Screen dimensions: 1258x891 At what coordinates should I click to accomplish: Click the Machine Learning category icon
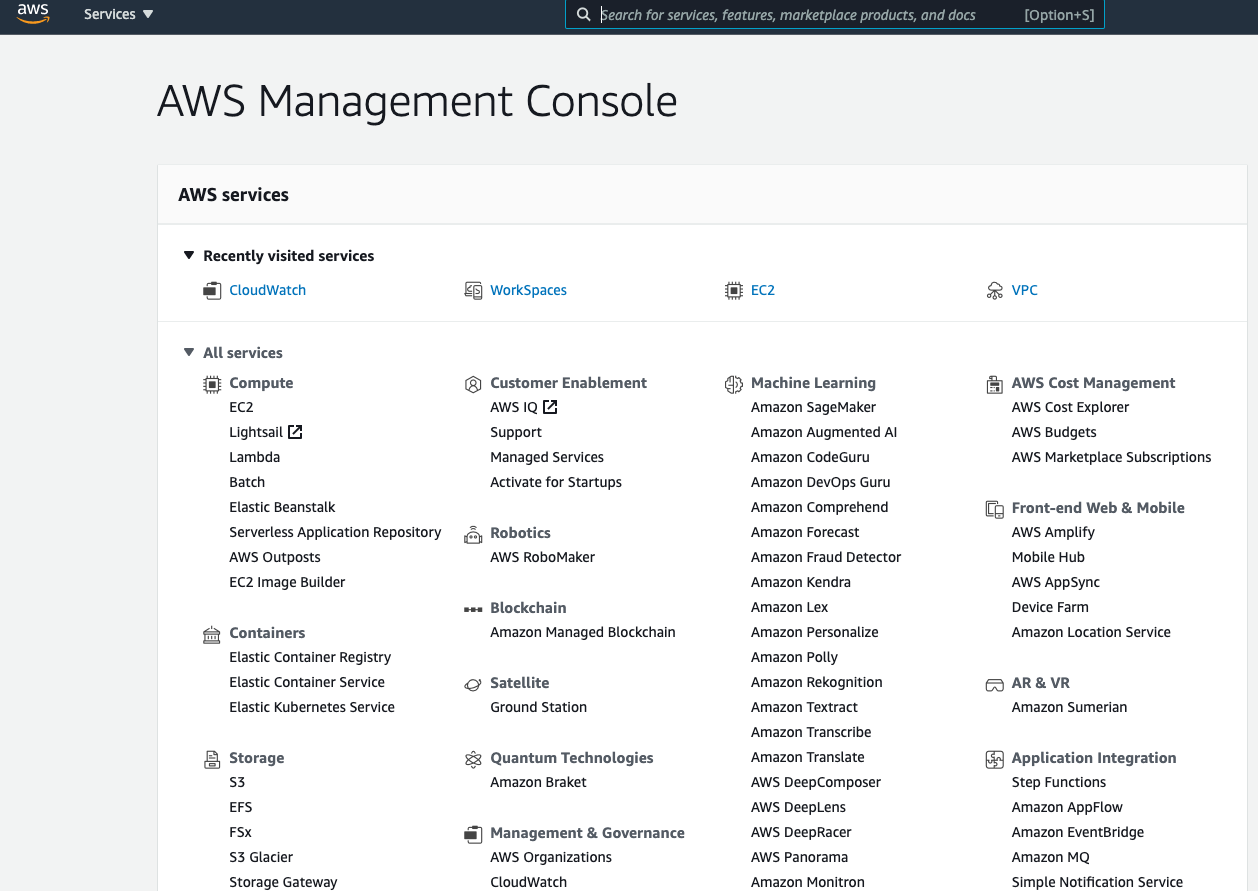(734, 384)
